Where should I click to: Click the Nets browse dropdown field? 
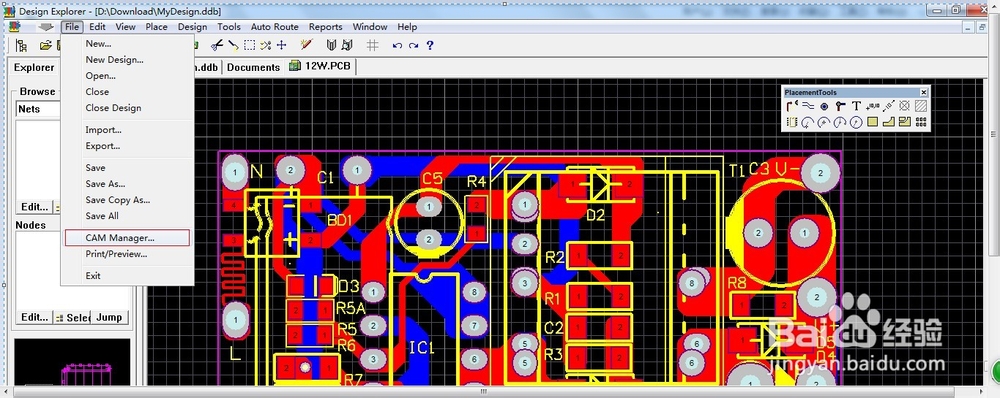(x=37, y=109)
